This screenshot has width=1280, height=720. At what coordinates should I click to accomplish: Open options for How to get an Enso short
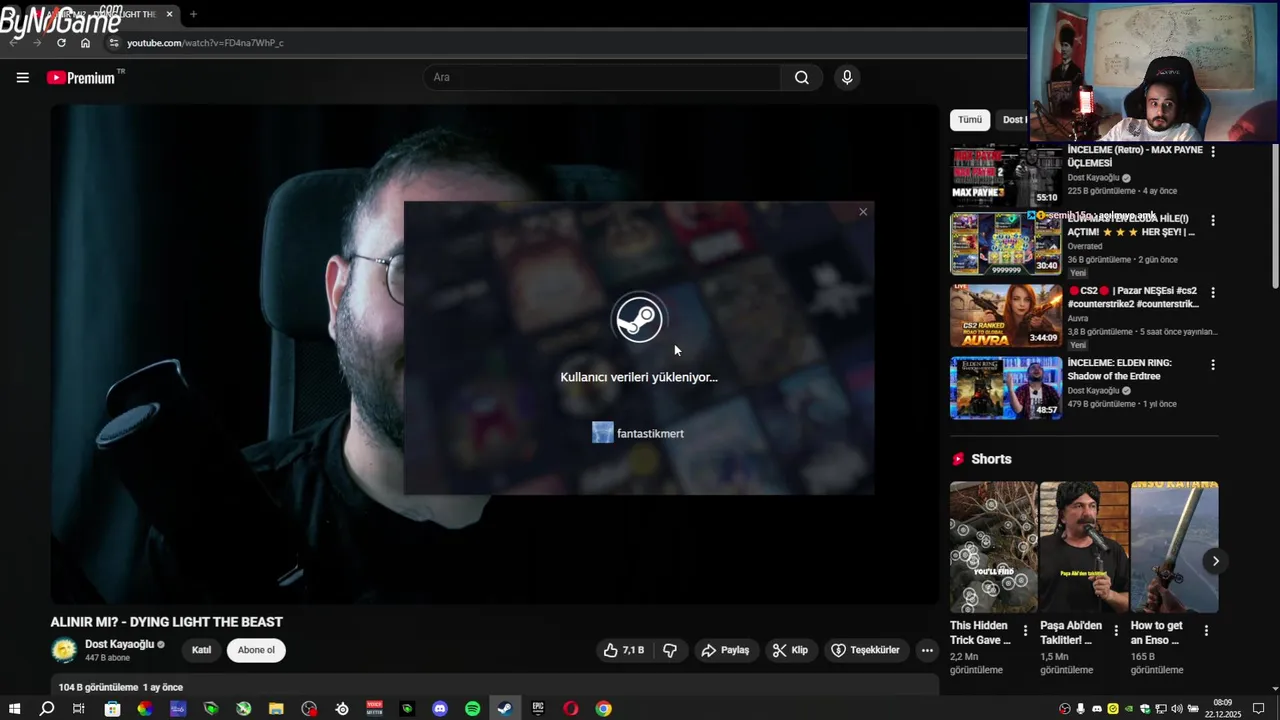1206,631
